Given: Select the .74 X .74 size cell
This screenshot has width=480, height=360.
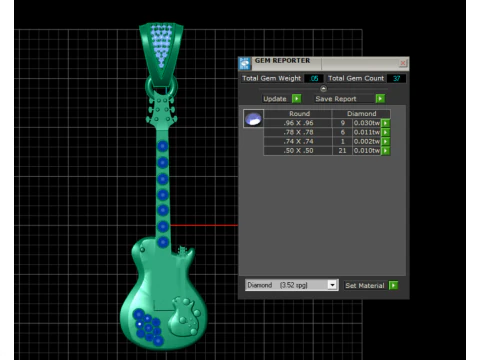Looking at the screenshot, I should (x=298, y=141).
